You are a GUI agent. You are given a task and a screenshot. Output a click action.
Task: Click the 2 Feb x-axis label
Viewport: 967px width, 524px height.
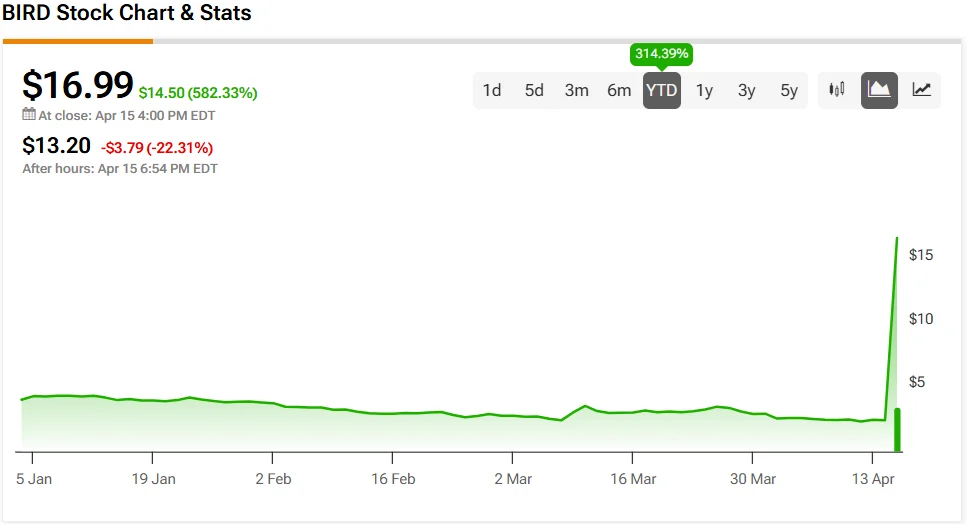click(273, 479)
